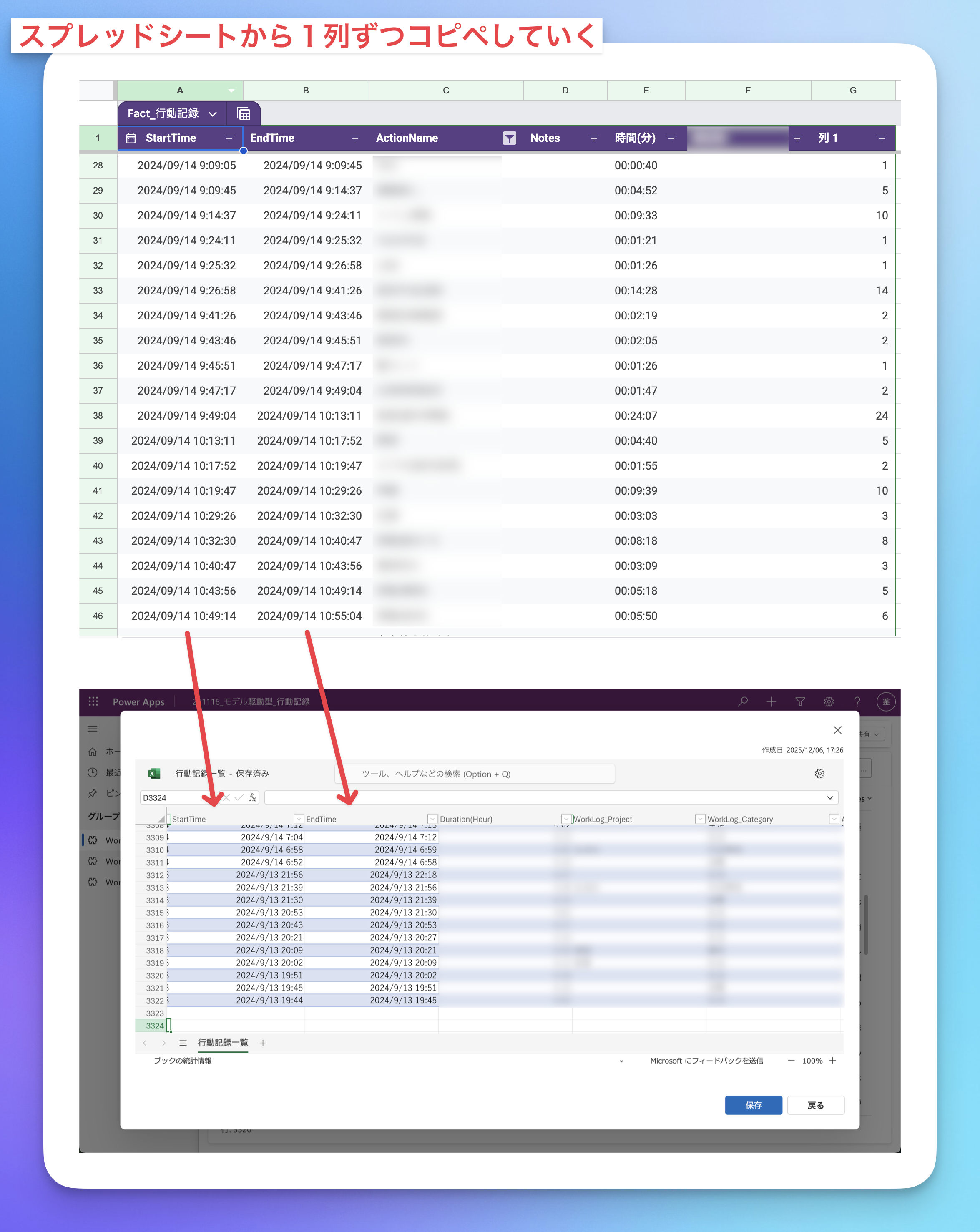980x1232 pixels.
Task: Click the calendar type icon in the StartTime header
Action: point(131,138)
